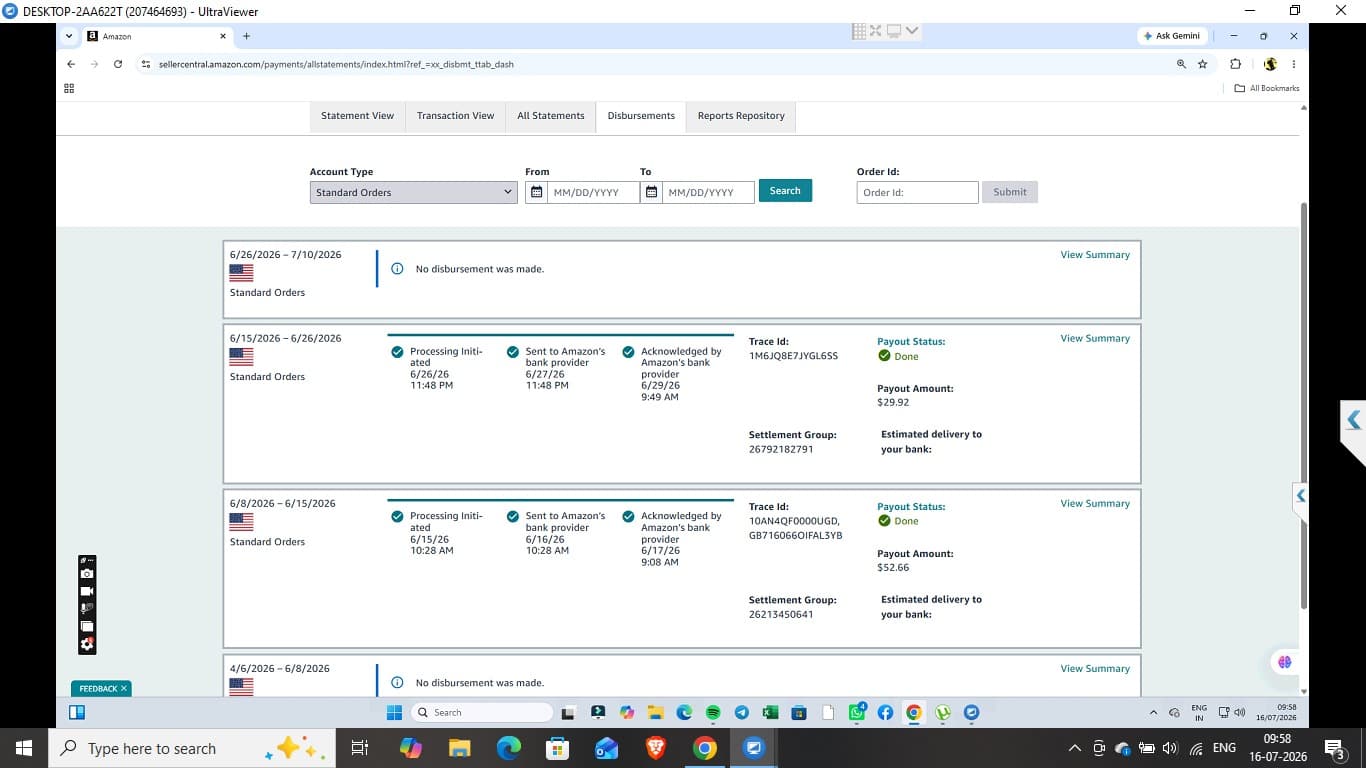The width and height of the screenshot is (1366, 768).
Task: Click the purple floating assistant icon
Action: point(1284,662)
